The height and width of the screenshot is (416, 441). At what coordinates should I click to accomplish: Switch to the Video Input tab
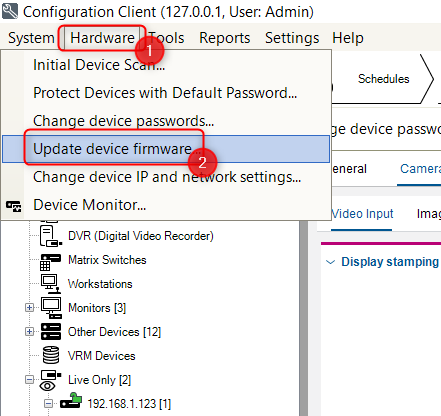[362, 214]
